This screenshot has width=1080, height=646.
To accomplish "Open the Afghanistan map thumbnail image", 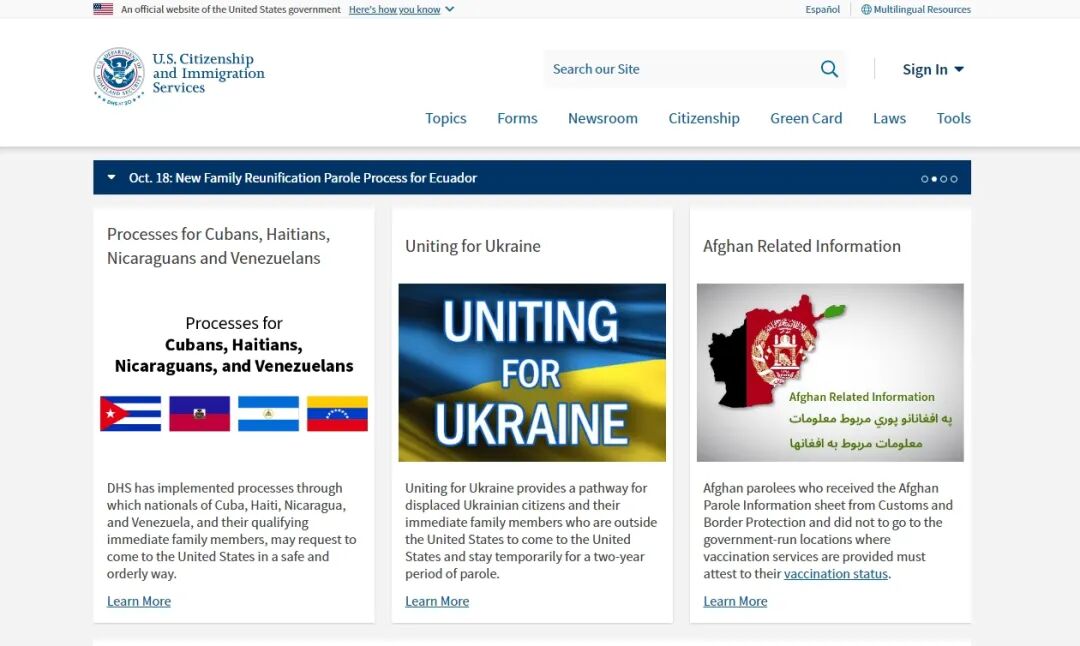I will coord(830,373).
